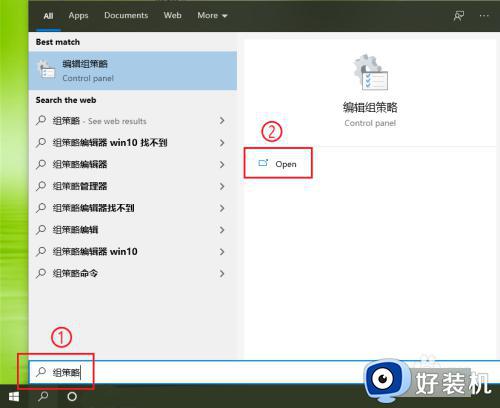
Task: Select suggestion 组策略编辑器 win10
Action: (133, 252)
